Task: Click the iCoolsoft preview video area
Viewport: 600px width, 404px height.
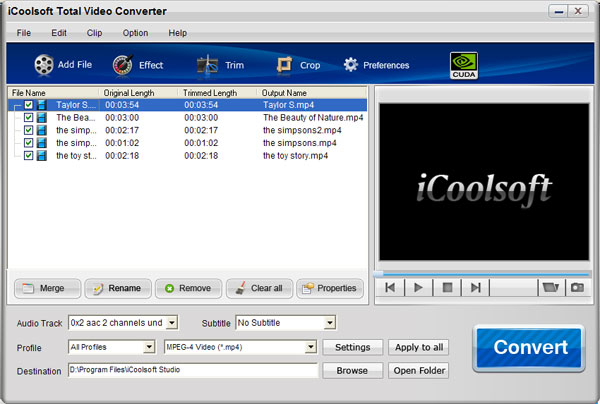Action: (x=484, y=182)
